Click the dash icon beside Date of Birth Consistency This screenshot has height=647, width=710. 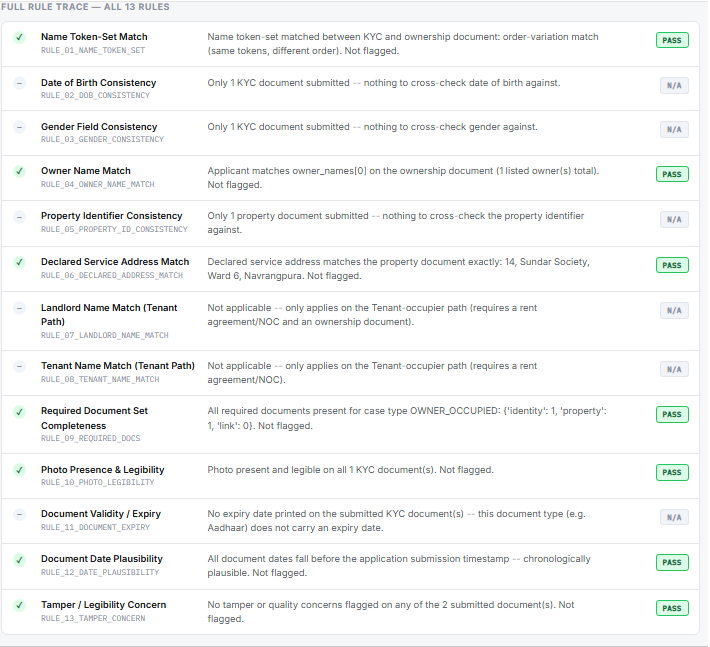[19, 83]
